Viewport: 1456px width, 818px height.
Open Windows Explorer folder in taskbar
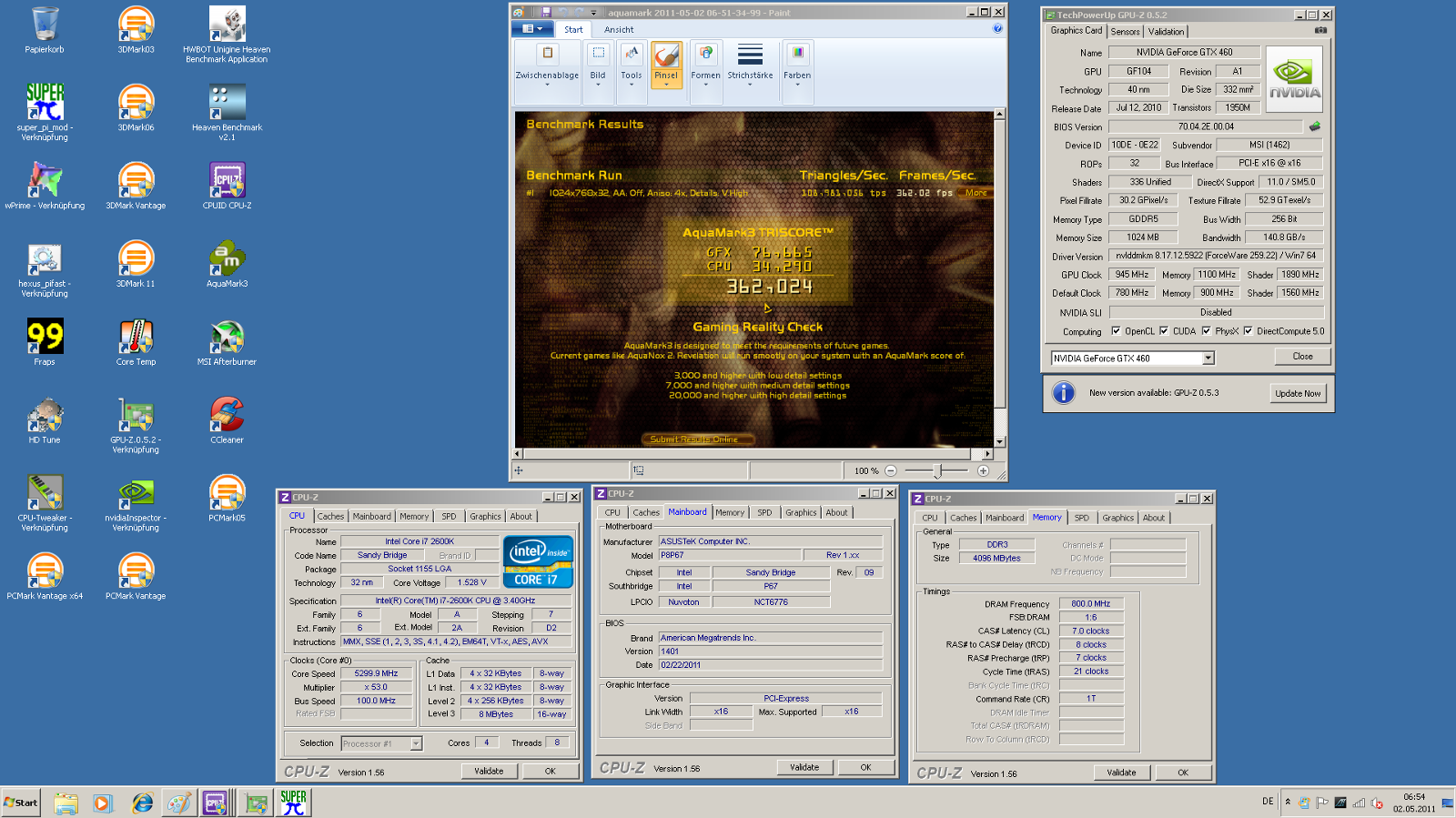pyautogui.click(x=66, y=803)
